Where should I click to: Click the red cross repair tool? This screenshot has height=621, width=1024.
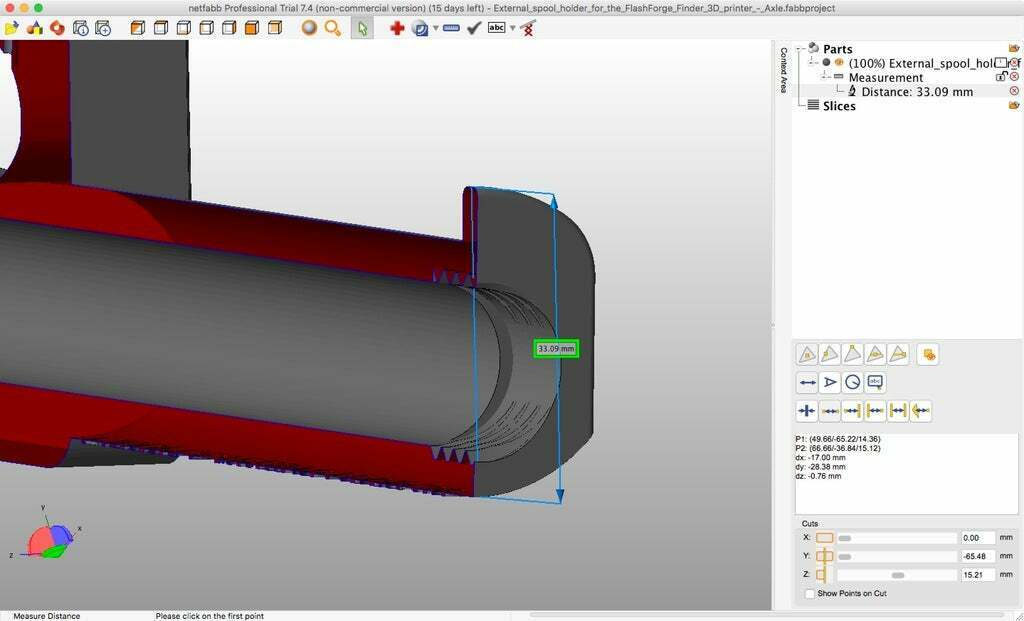pos(397,28)
